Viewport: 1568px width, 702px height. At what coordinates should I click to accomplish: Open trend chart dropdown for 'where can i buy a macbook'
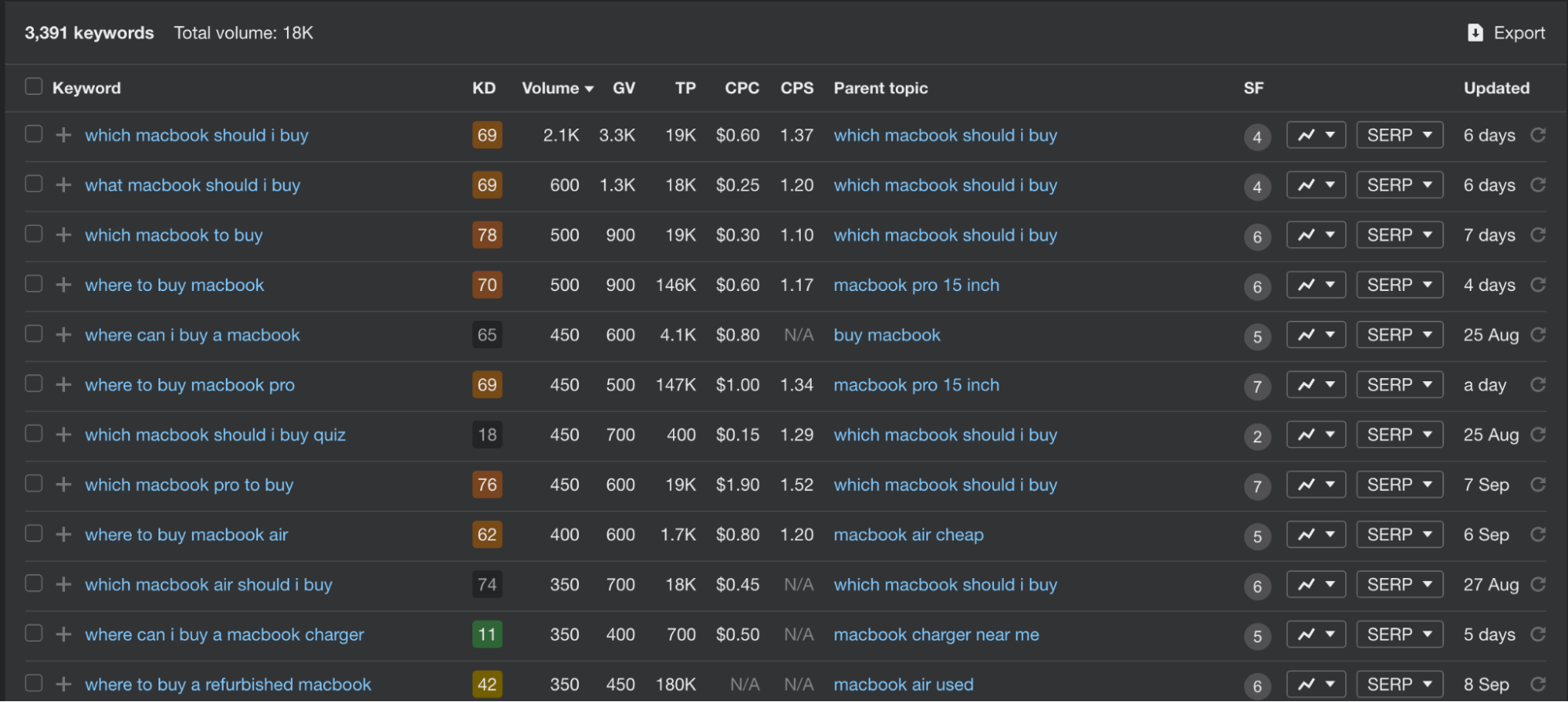point(1316,335)
